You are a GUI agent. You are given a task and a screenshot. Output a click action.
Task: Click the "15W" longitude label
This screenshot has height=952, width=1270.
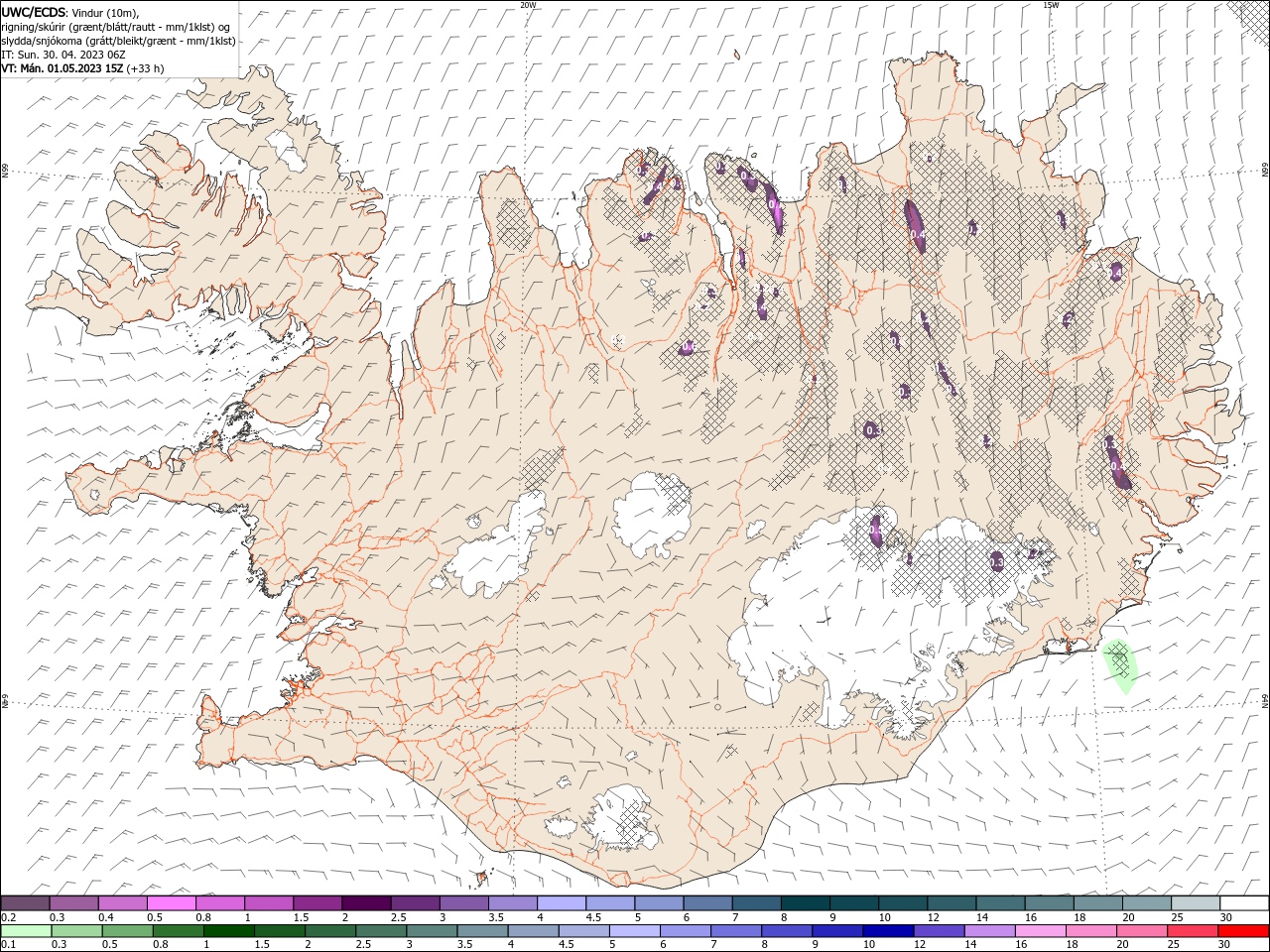click(x=1051, y=5)
